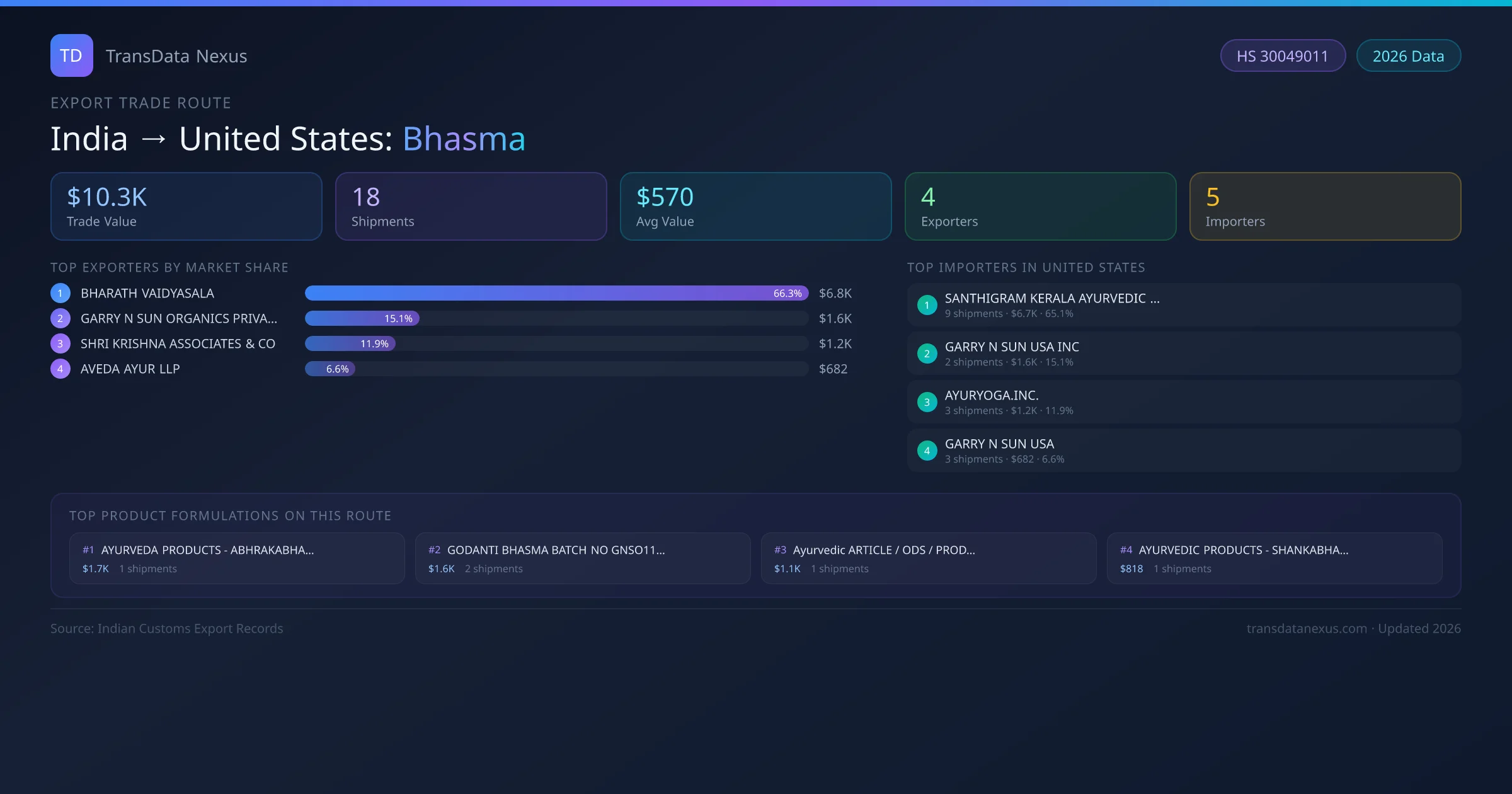
Task: Click the green badge 3 beside AYURYOGA.INC.
Action: pos(927,401)
